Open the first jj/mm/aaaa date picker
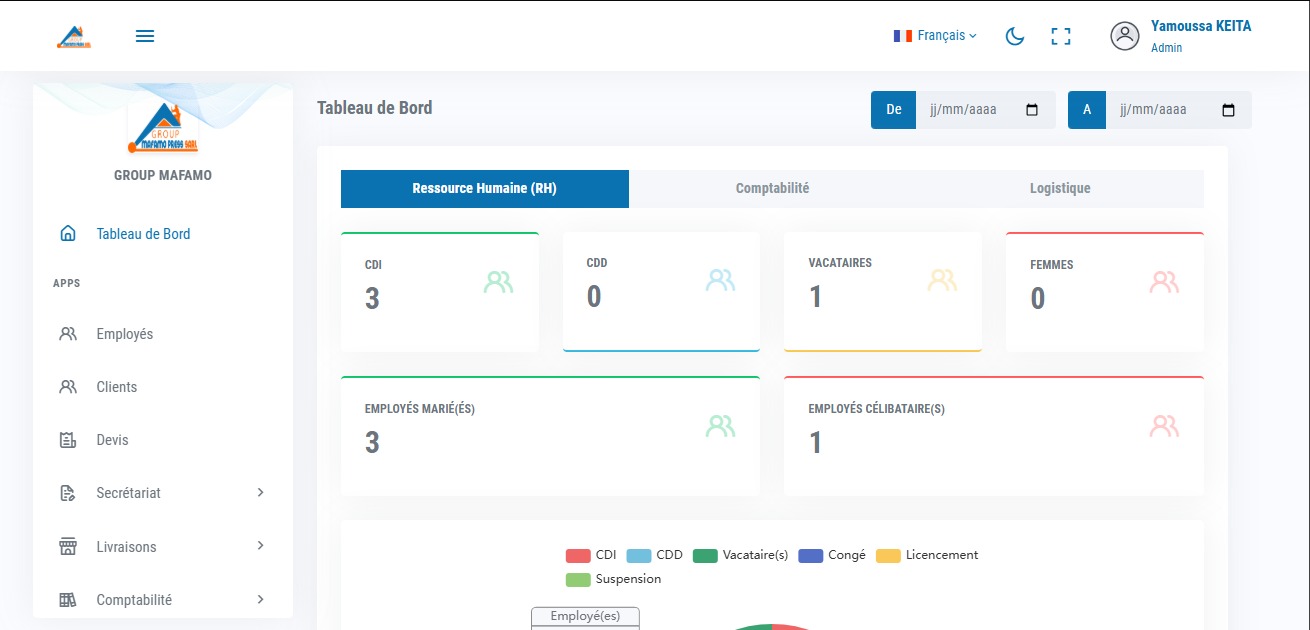 point(985,109)
